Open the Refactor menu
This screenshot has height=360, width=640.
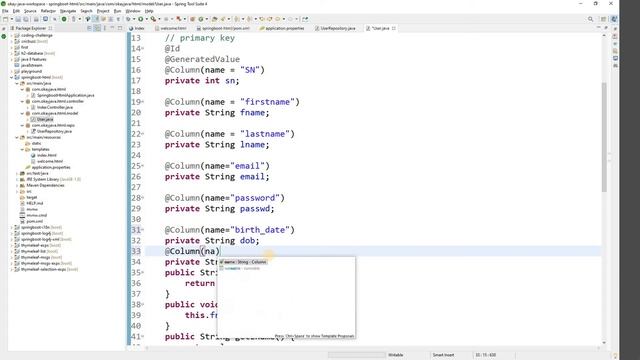coord(48,11)
